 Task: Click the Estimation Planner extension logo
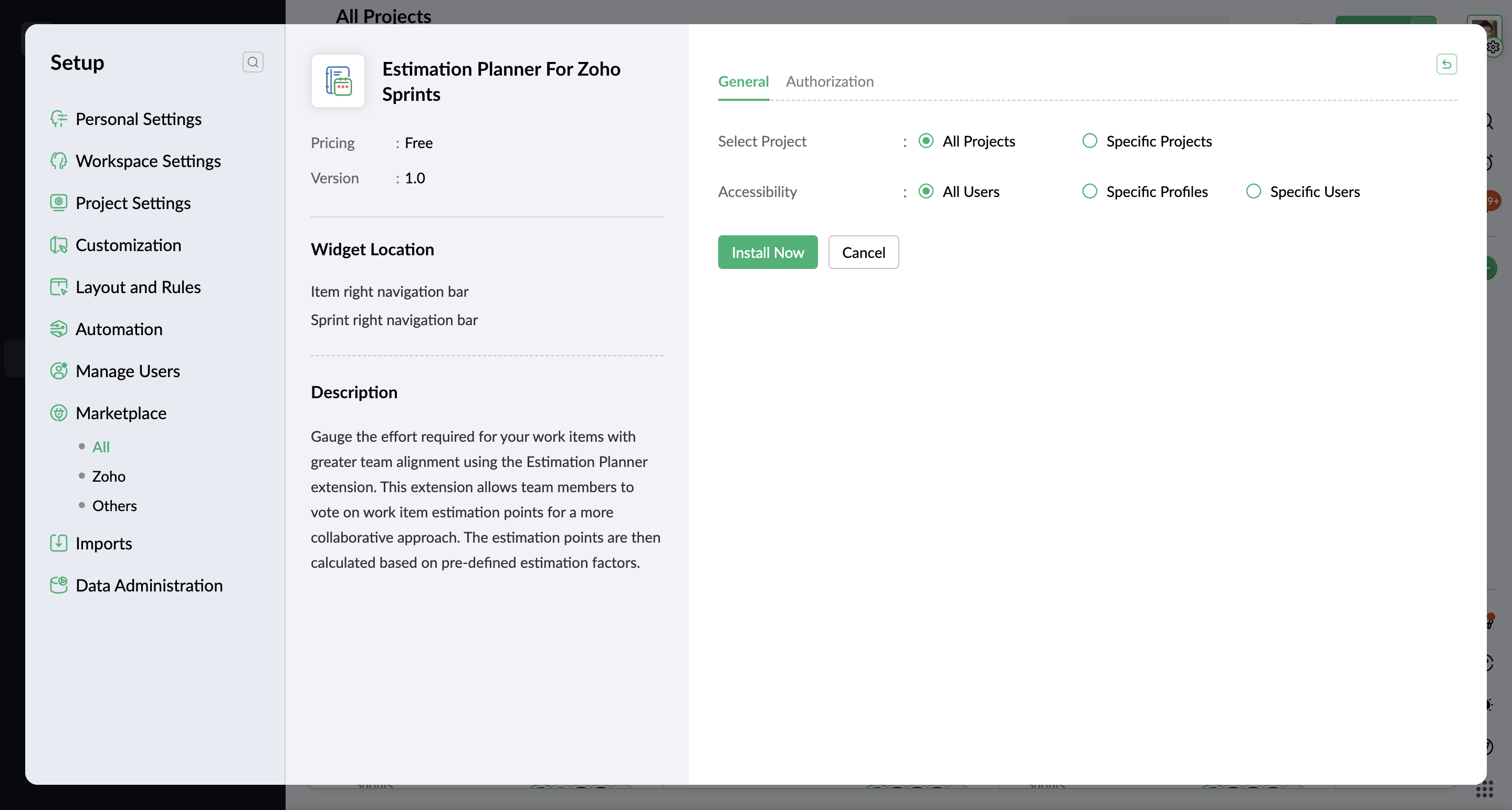coord(338,81)
